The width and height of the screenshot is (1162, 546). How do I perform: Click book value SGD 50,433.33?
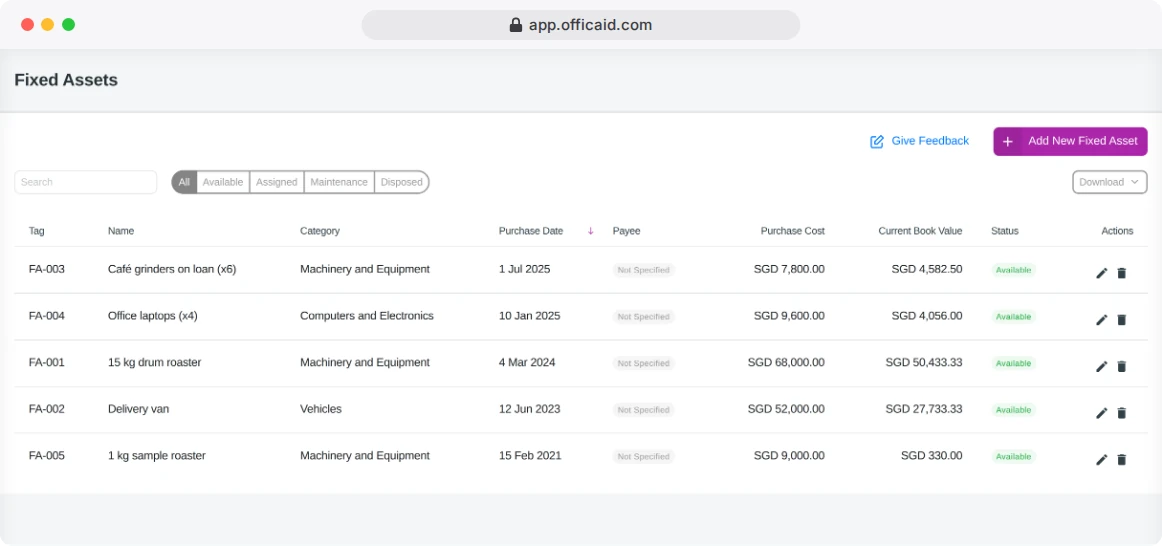coord(924,362)
